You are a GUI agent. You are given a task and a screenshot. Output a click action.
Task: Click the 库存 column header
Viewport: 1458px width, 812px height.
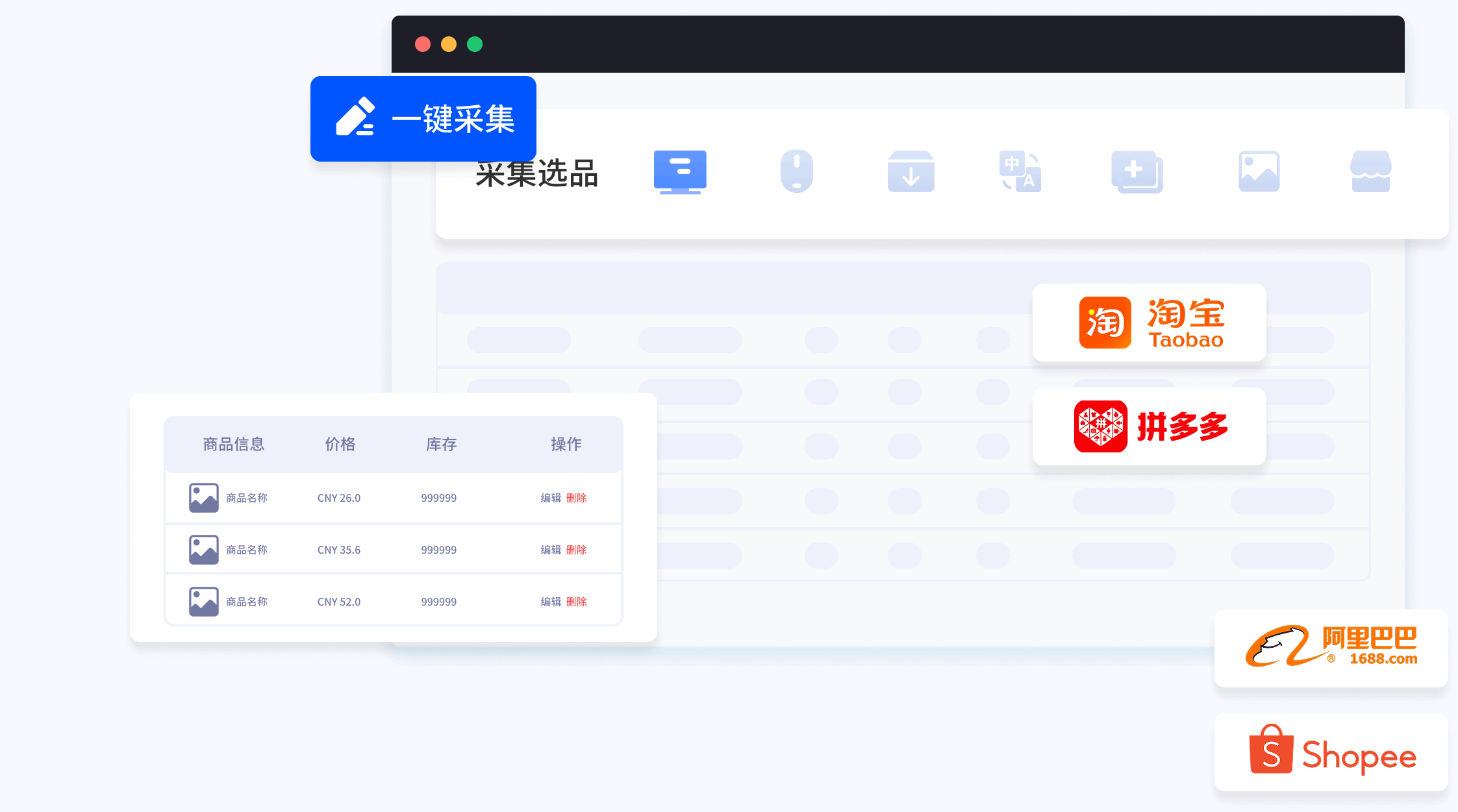click(x=442, y=444)
